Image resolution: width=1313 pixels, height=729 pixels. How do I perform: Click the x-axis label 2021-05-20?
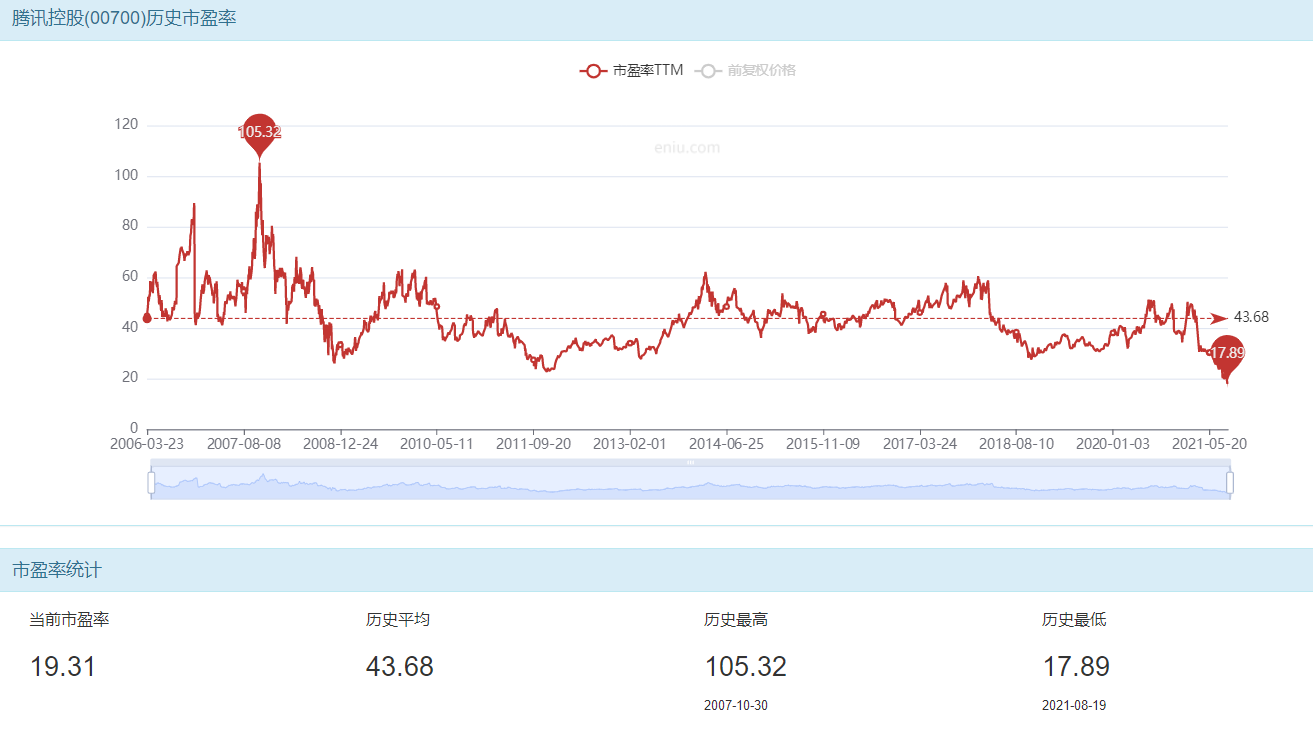(1208, 443)
